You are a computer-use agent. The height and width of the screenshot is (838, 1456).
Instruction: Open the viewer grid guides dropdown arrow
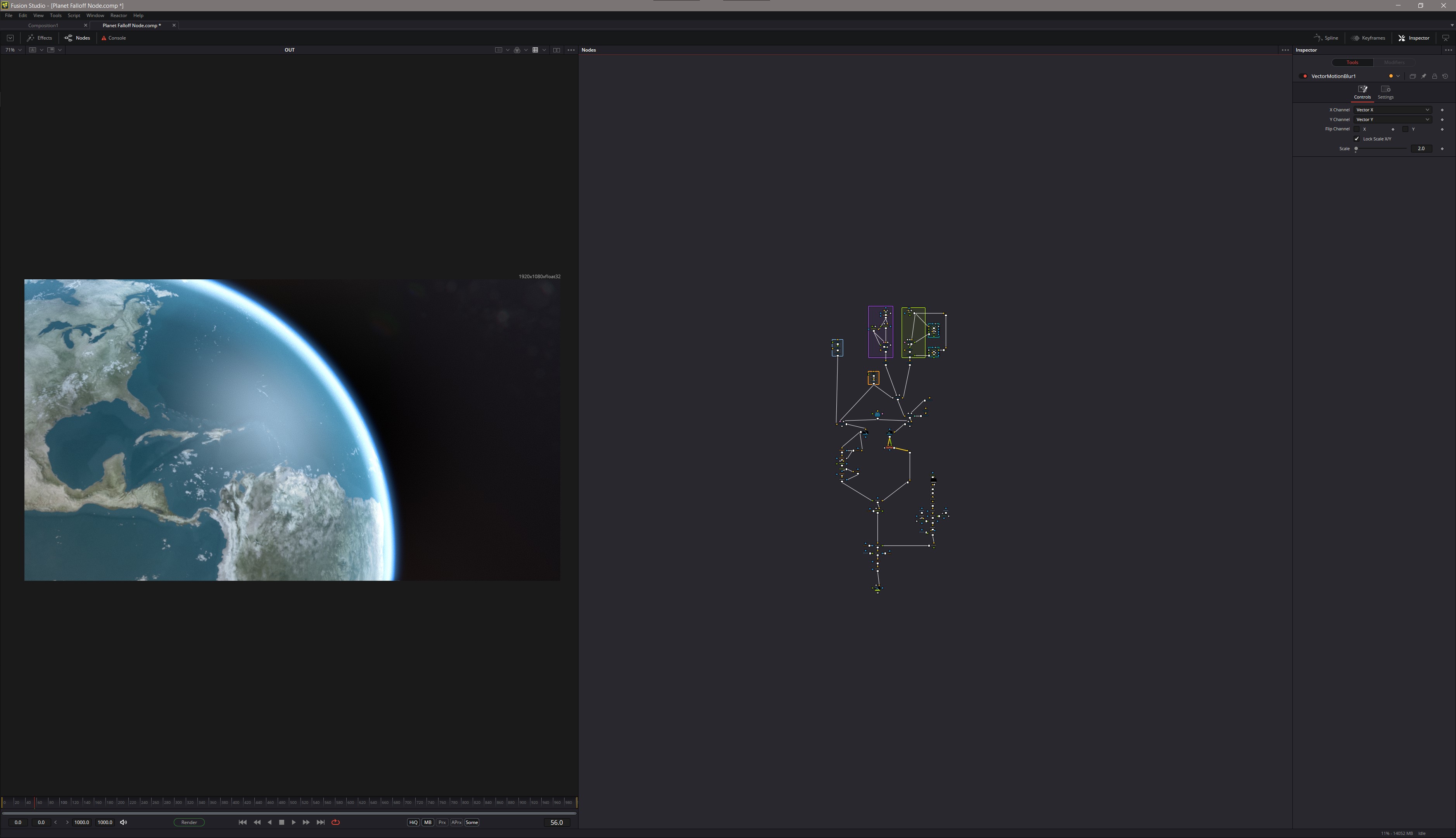pyautogui.click(x=544, y=50)
